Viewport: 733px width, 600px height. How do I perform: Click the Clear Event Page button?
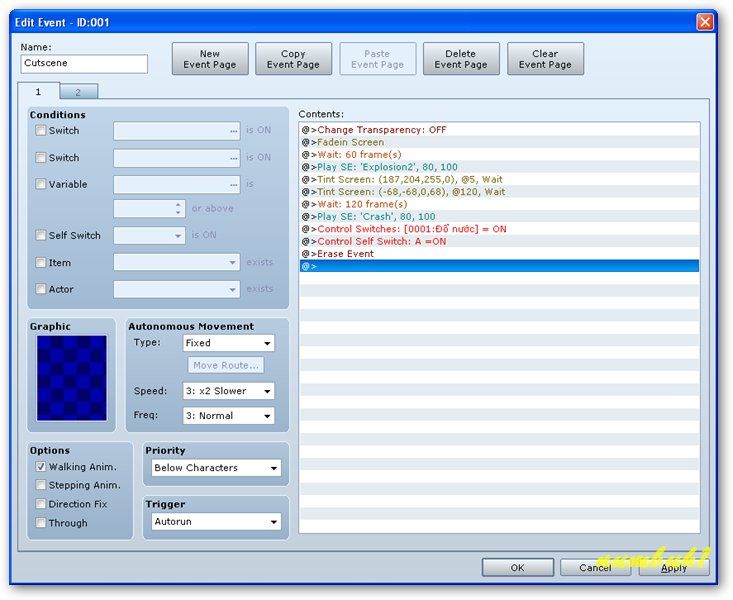[545, 59]
